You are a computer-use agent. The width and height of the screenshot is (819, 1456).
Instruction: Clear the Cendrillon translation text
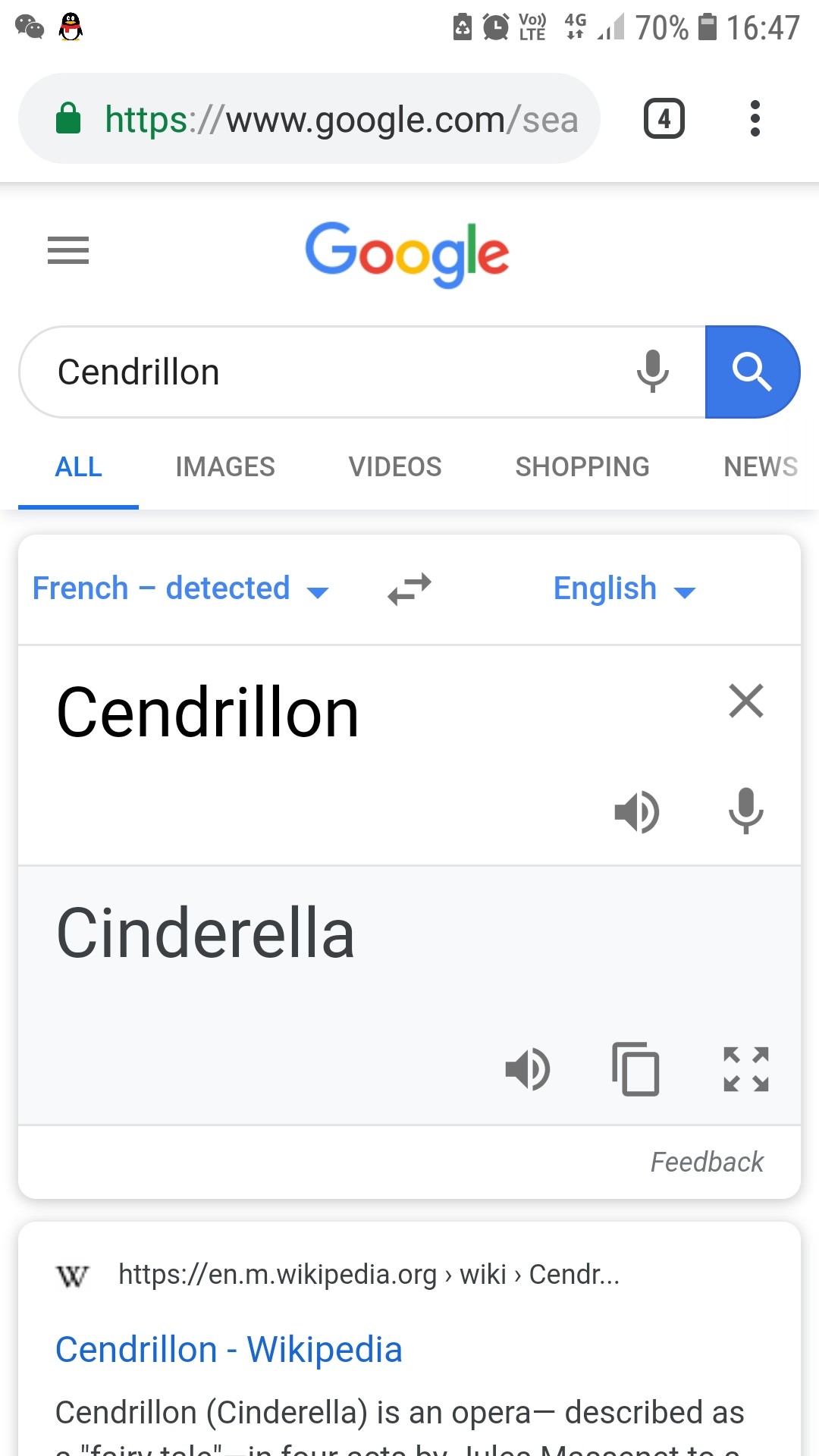click(x=745, y=701)
